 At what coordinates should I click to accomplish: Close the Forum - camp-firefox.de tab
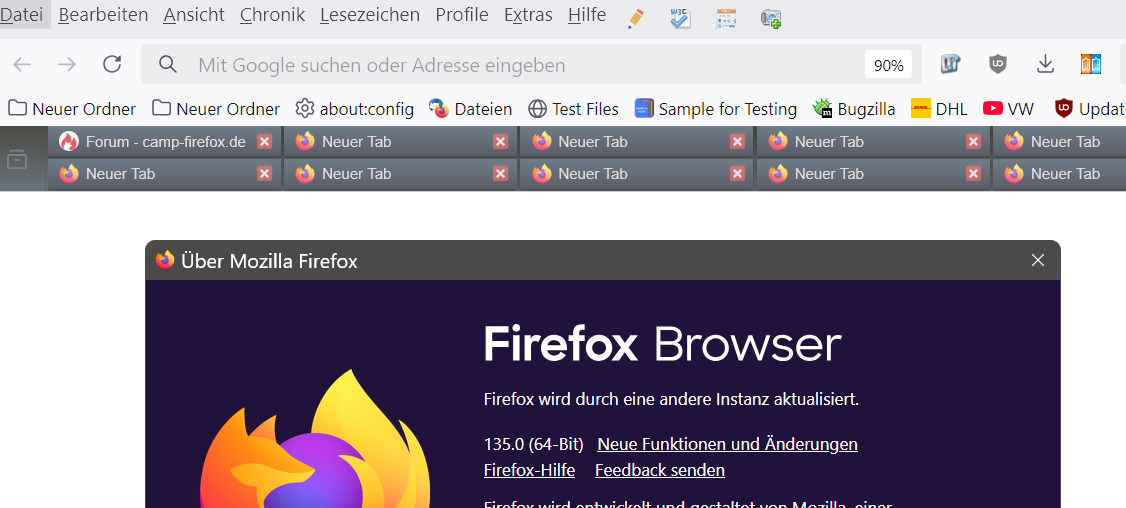[264, 142]
